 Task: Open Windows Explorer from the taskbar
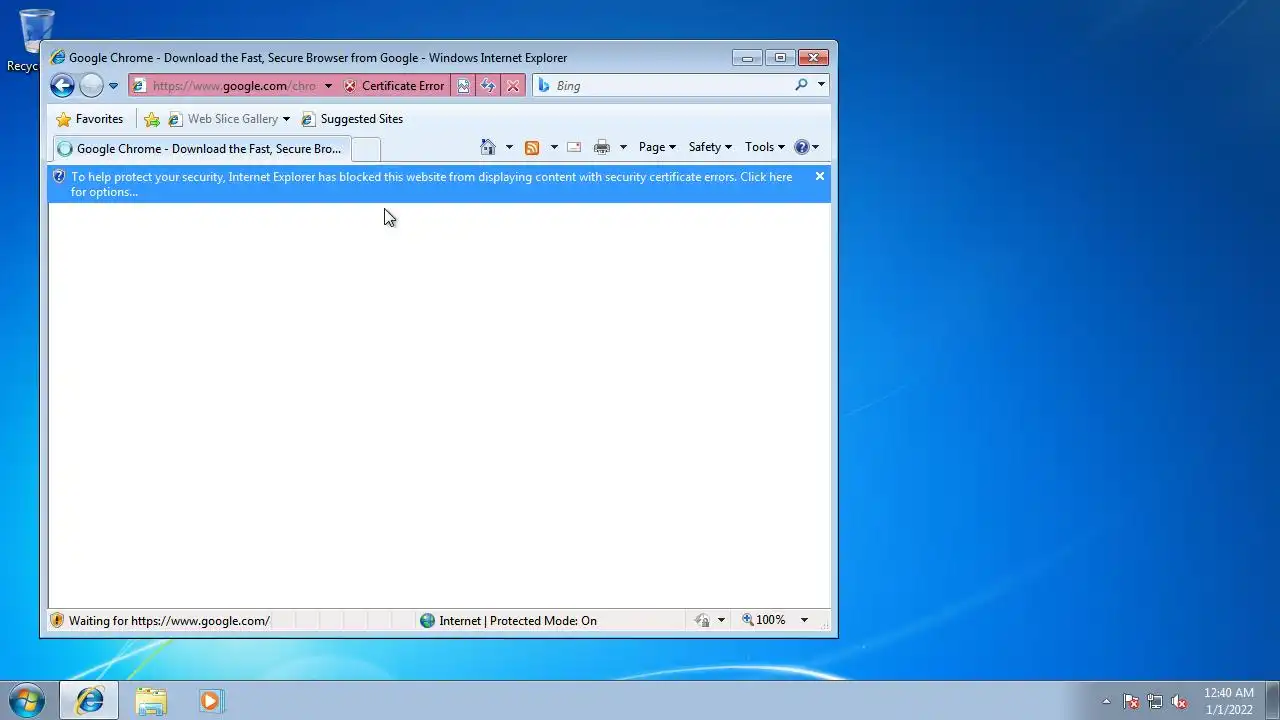(151, 701)
